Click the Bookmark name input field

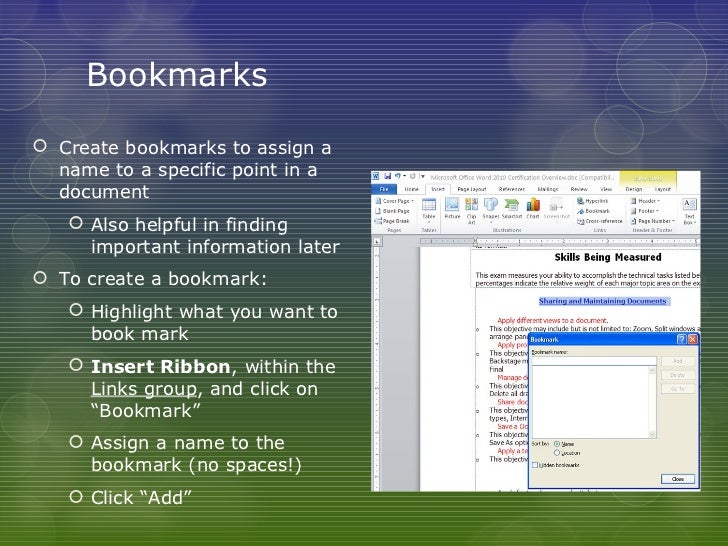point(594,361)
